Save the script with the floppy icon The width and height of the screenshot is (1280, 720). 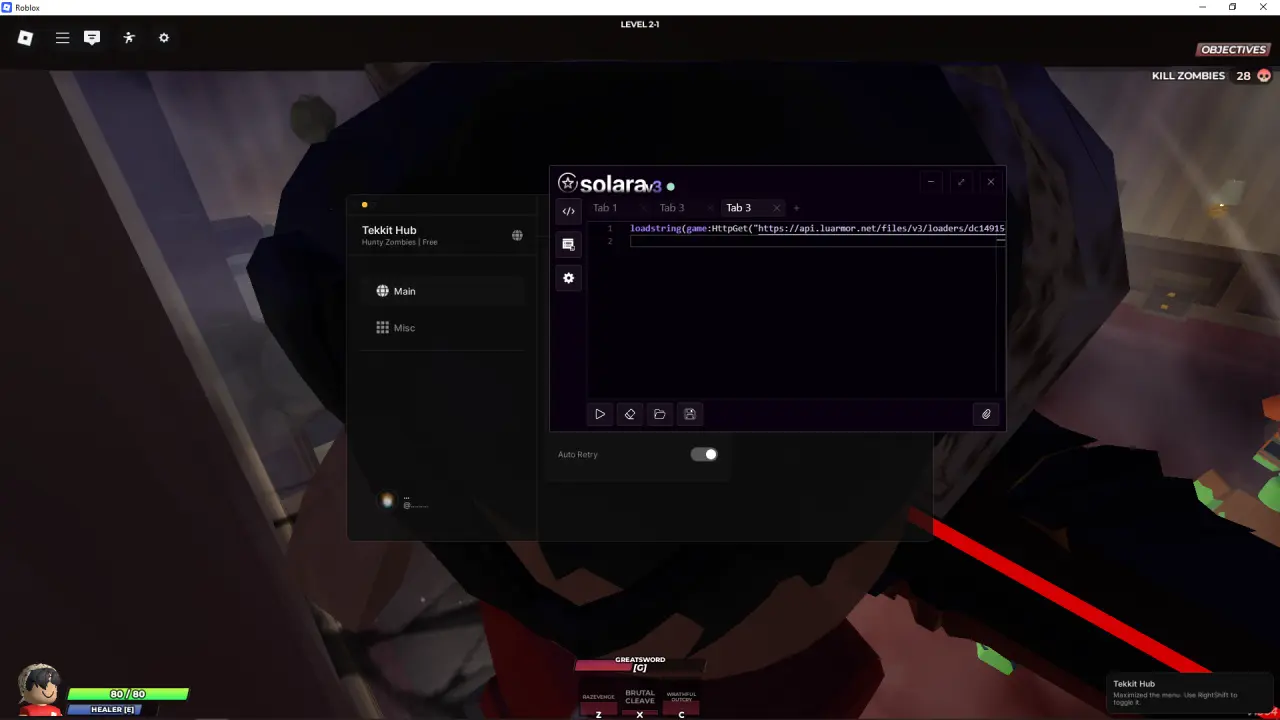[x=690, y=414]
